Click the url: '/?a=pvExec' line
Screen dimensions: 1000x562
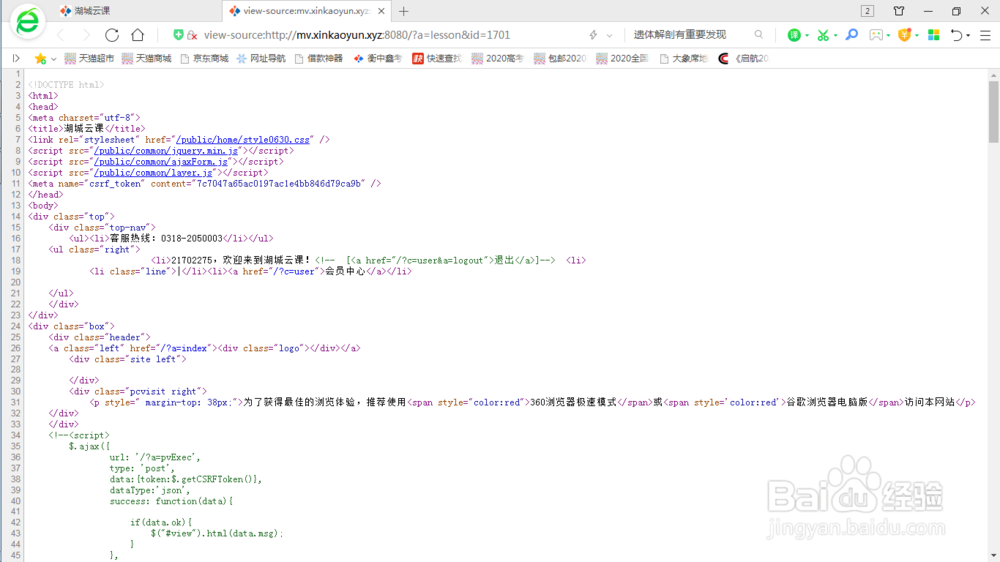[x=155, y=457]
